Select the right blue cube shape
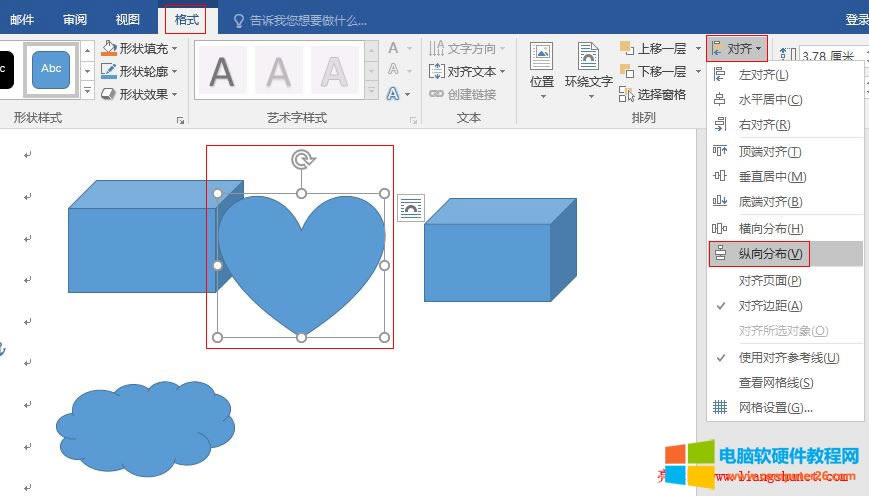 [x=500, y=250]
